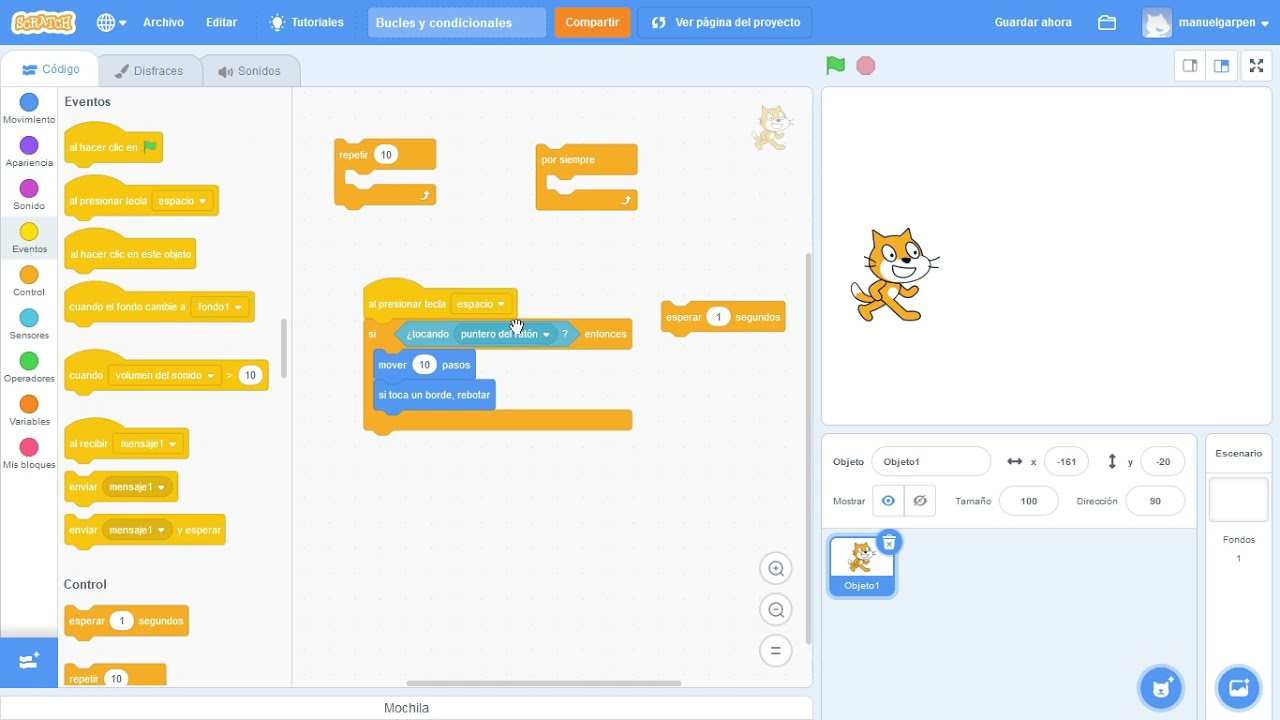The height and width of the screenshot is (720, 1280).
Task: Click the project title field
Action: 457,22
